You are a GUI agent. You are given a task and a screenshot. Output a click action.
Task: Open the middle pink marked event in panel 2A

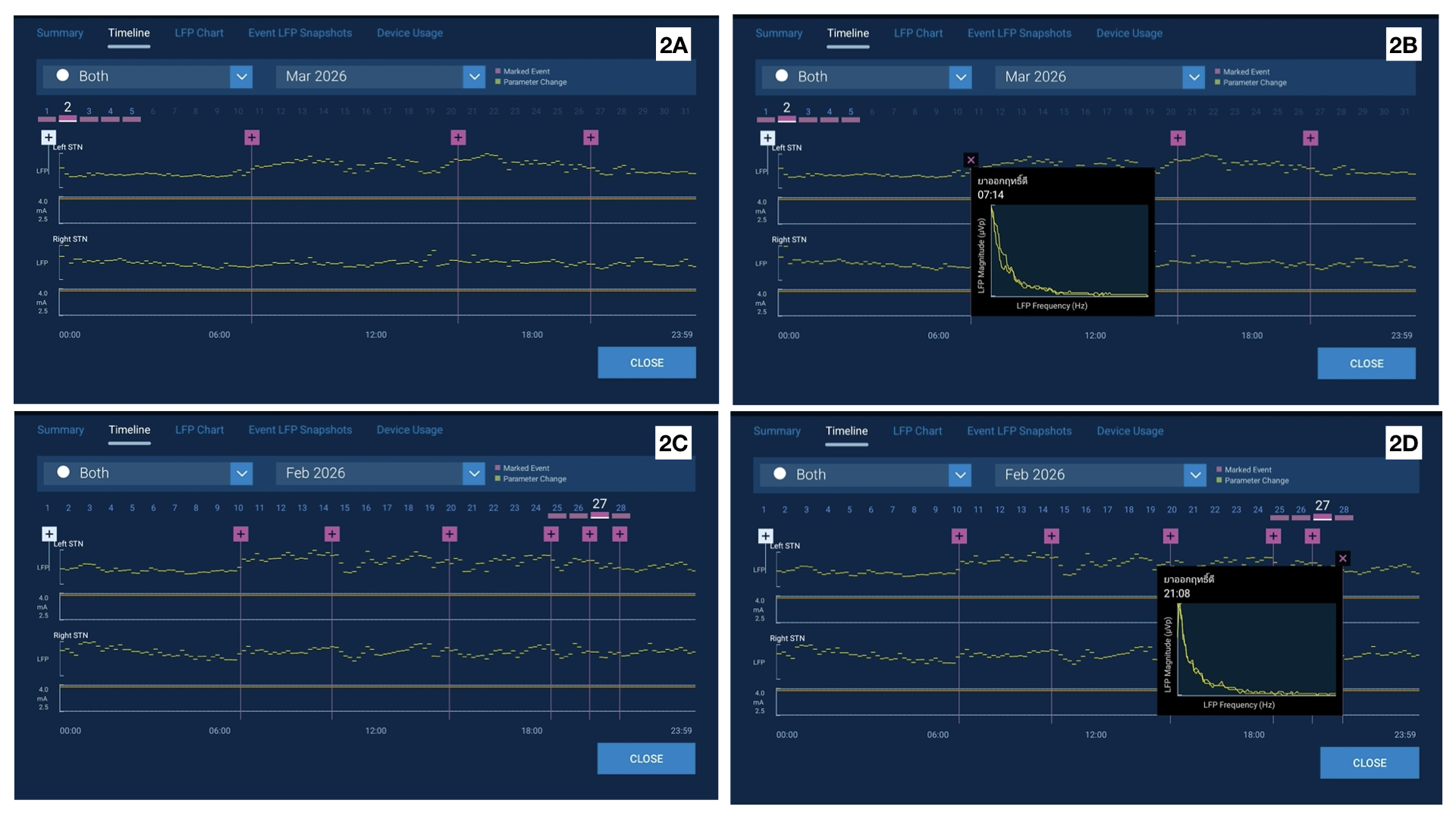pyautogui.click(x=458, y=137)
